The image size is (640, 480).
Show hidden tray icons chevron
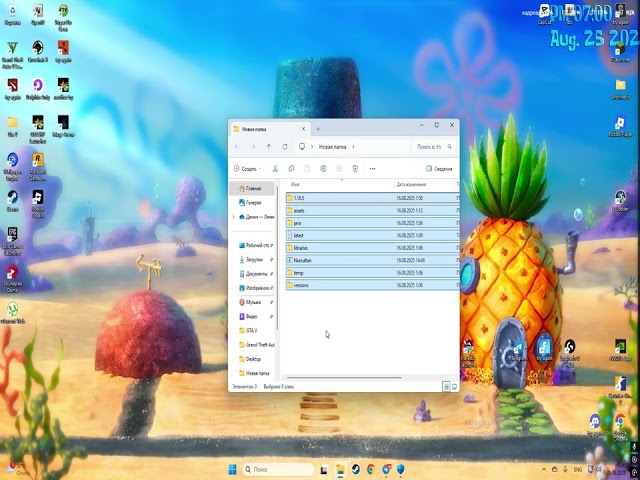[x=544, y=470]
